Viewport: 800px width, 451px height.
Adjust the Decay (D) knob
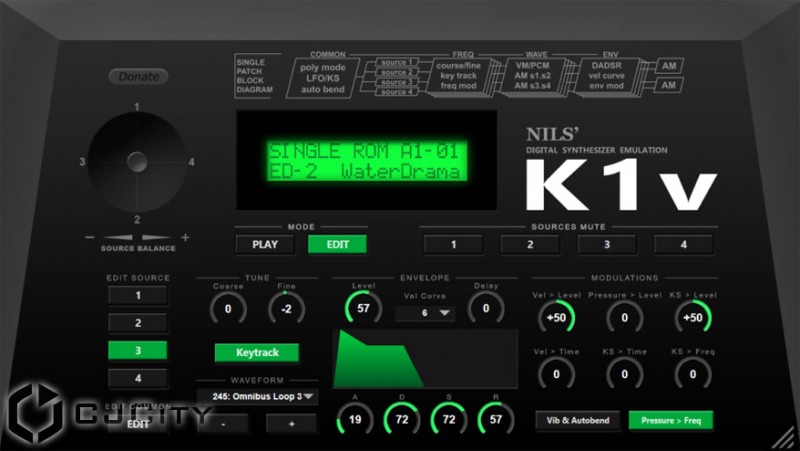click(402, 419)
